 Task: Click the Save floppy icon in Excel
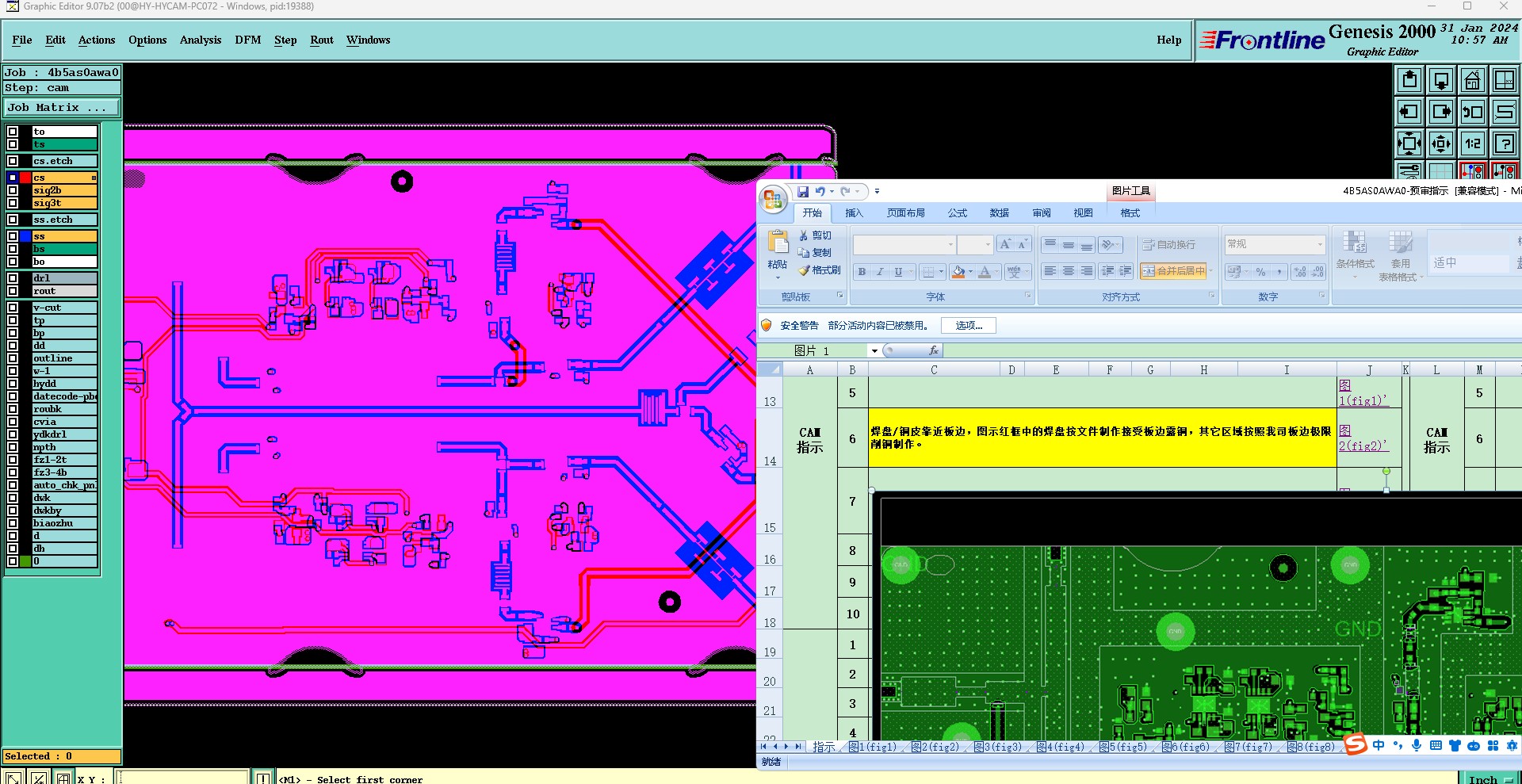803,191
